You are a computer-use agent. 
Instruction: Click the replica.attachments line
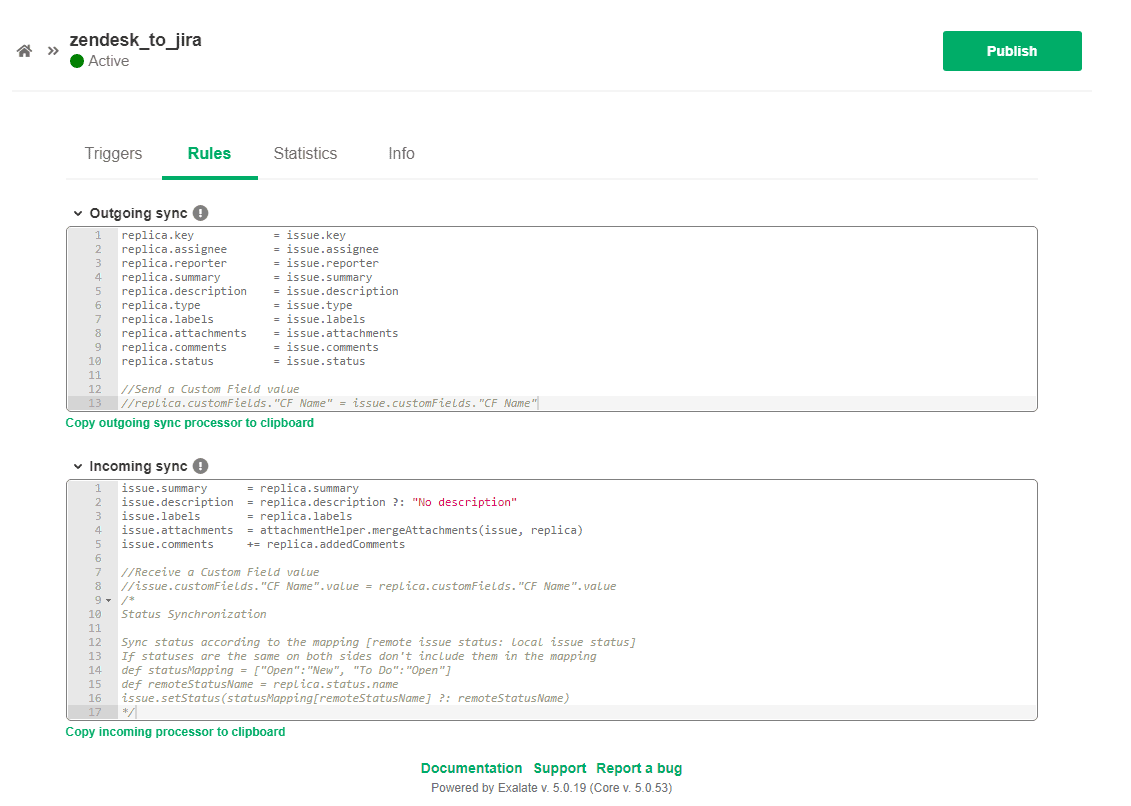[x=260, y=333]
